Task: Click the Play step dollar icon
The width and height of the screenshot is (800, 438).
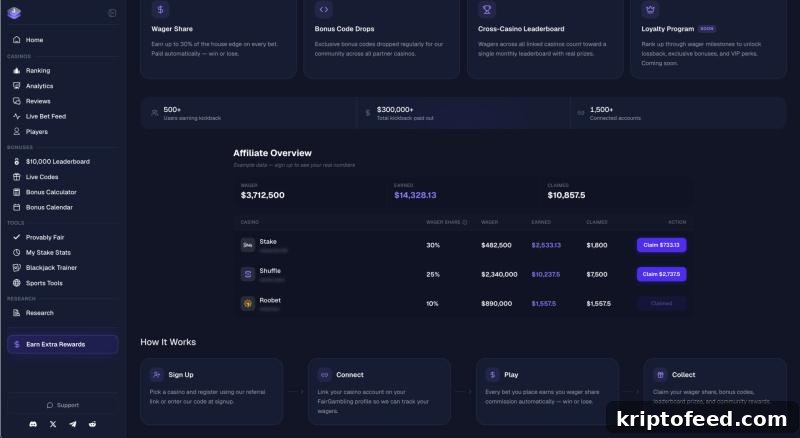Action: pyautogui.click(x=492, y=374)
